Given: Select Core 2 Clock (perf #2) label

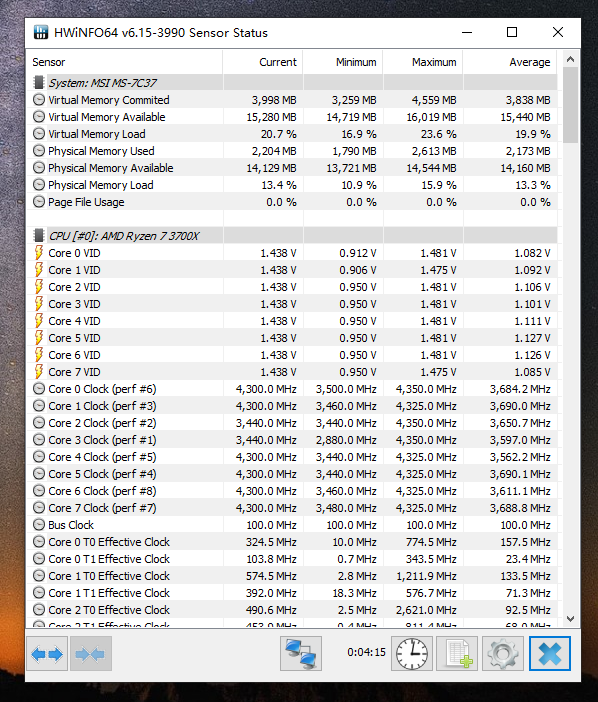Looking at the screenshot, I should (x=102, y=423).
